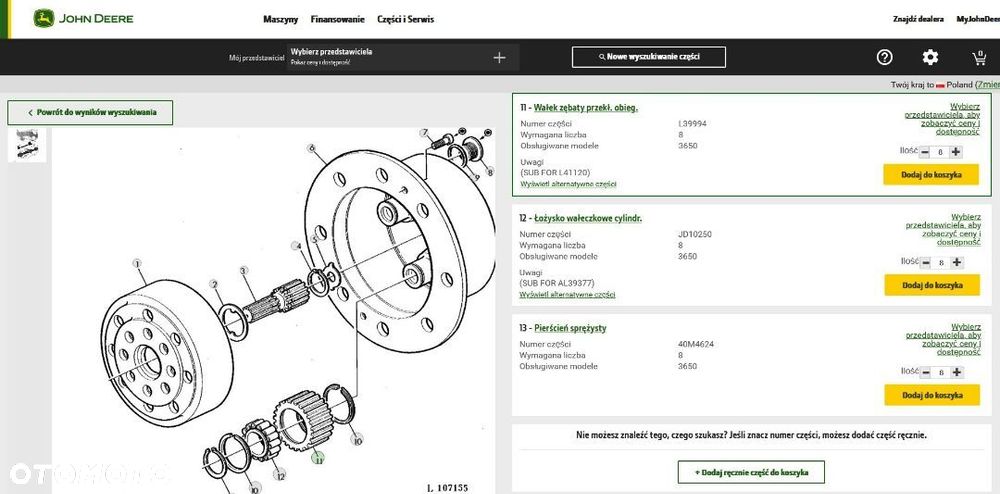1000x494 pixels.
Task: Open the John Deere logo home link
Action: click(x=84, y=18)
